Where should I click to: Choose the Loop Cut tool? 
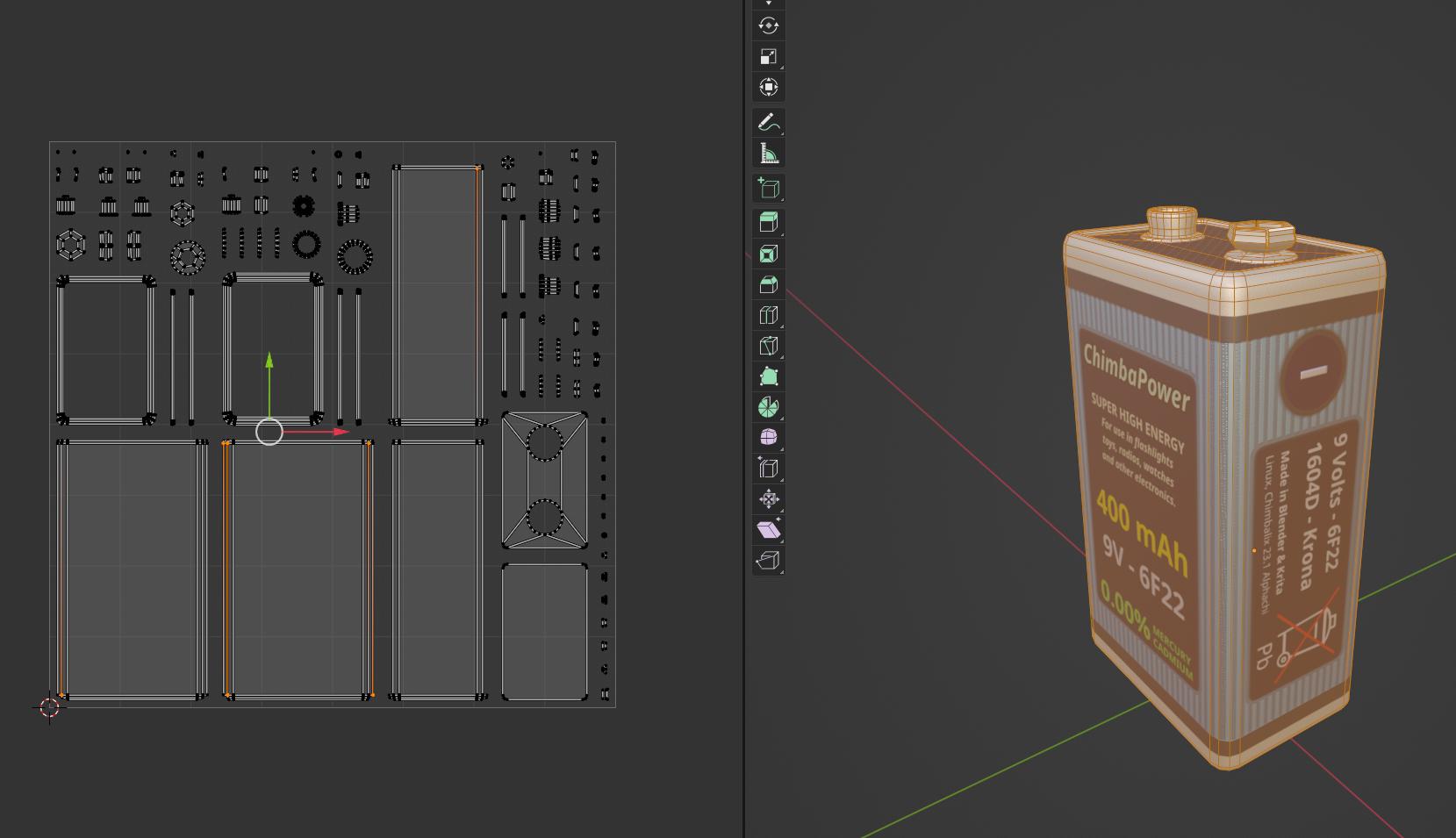click(x=768, y=315)
